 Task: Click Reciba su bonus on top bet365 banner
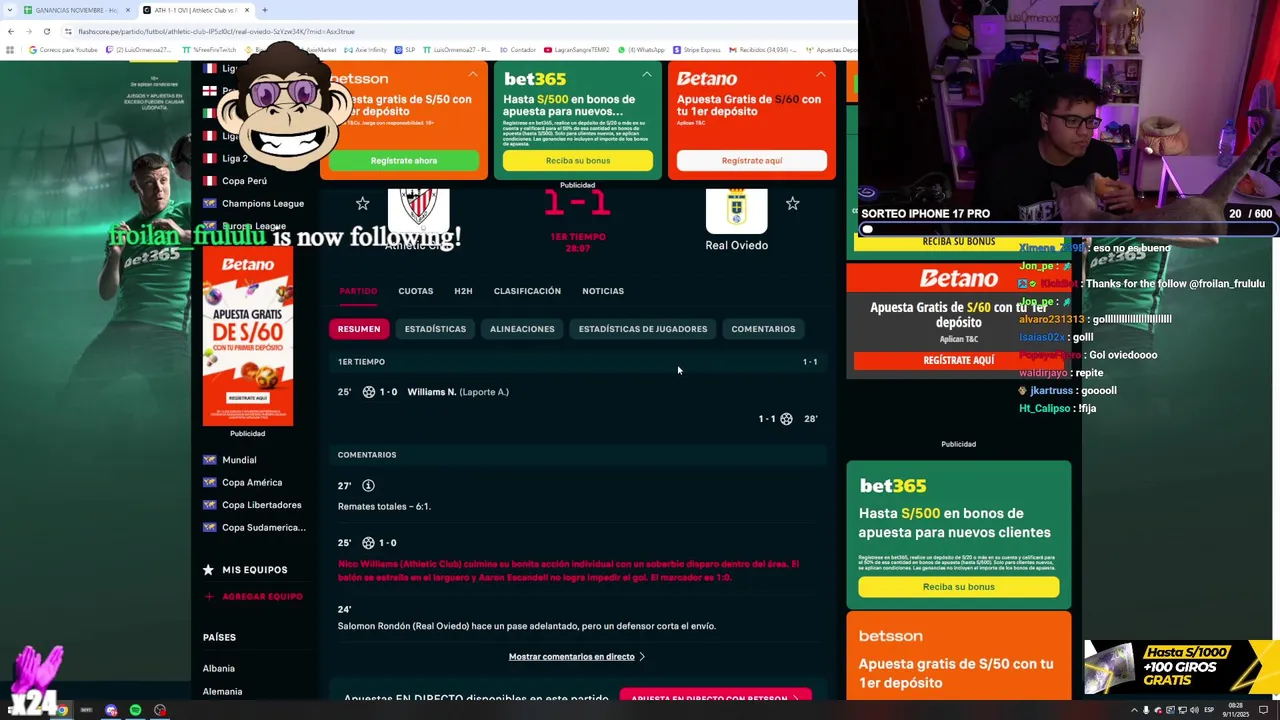coord(578,160)
